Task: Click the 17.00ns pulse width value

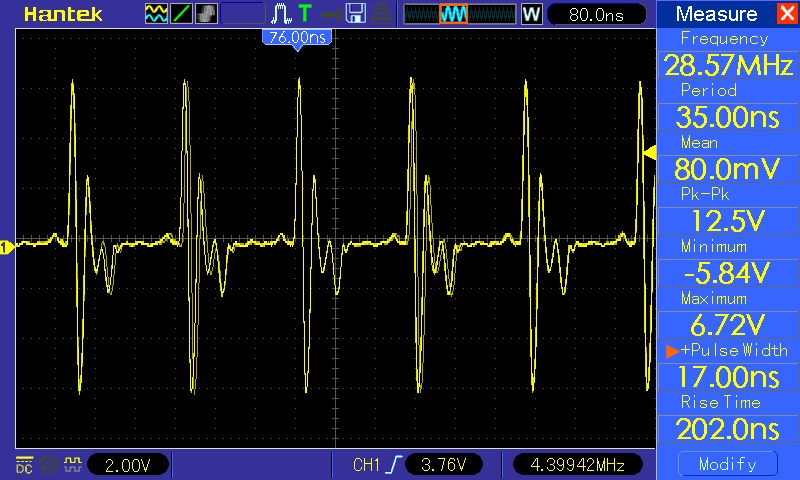Action: click(x=728, y=377)
